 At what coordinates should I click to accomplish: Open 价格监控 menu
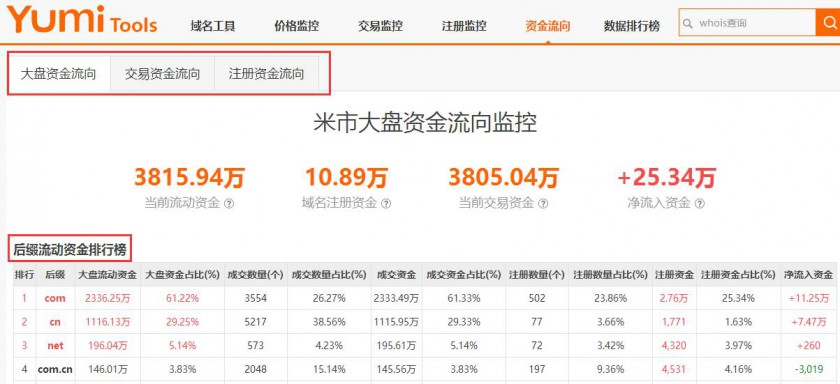point(296,26)
